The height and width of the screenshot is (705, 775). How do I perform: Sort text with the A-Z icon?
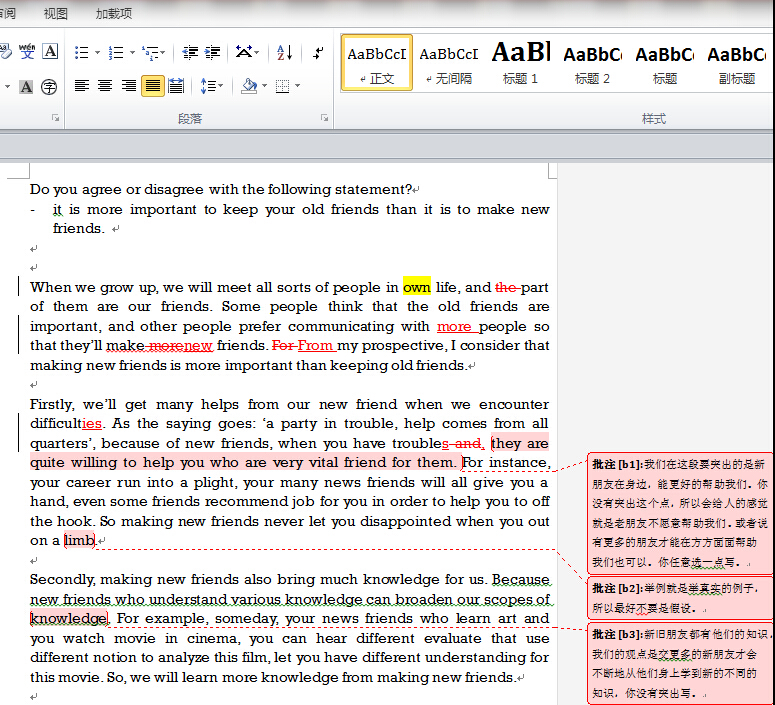285,52
